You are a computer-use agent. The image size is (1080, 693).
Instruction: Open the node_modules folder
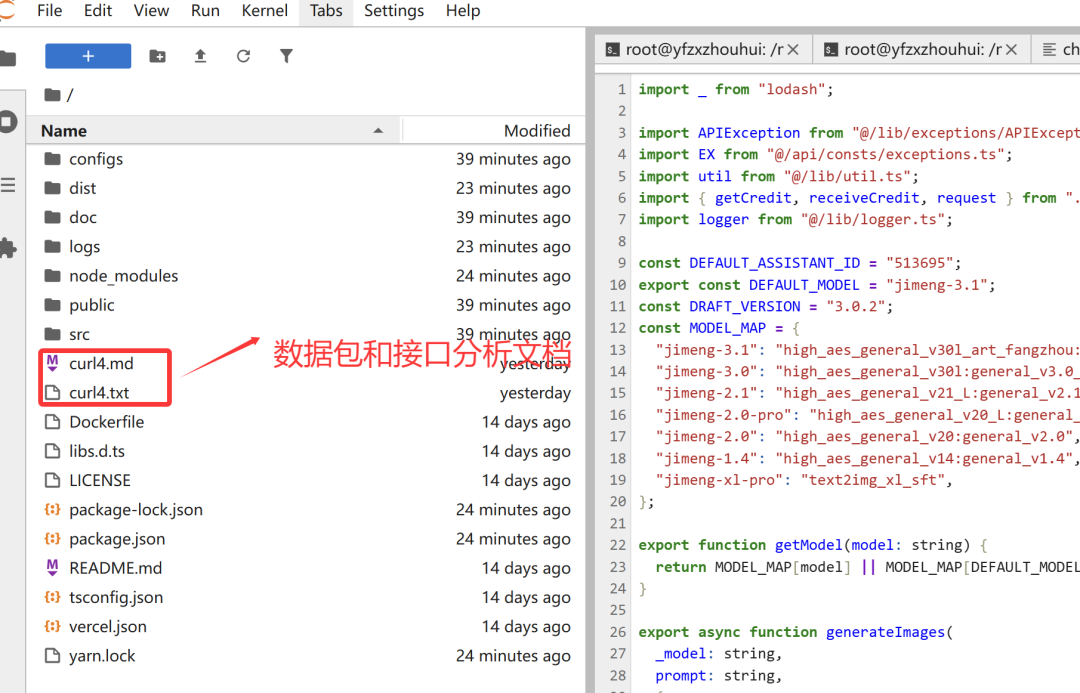pyautogui.click(x=123, y=276)
